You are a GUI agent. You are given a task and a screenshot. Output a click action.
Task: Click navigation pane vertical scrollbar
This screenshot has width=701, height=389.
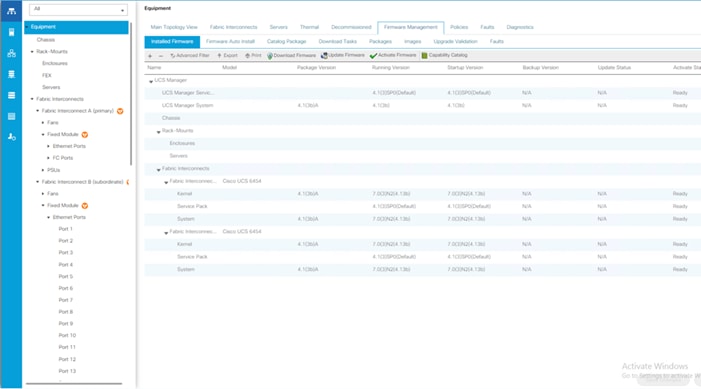131,94
